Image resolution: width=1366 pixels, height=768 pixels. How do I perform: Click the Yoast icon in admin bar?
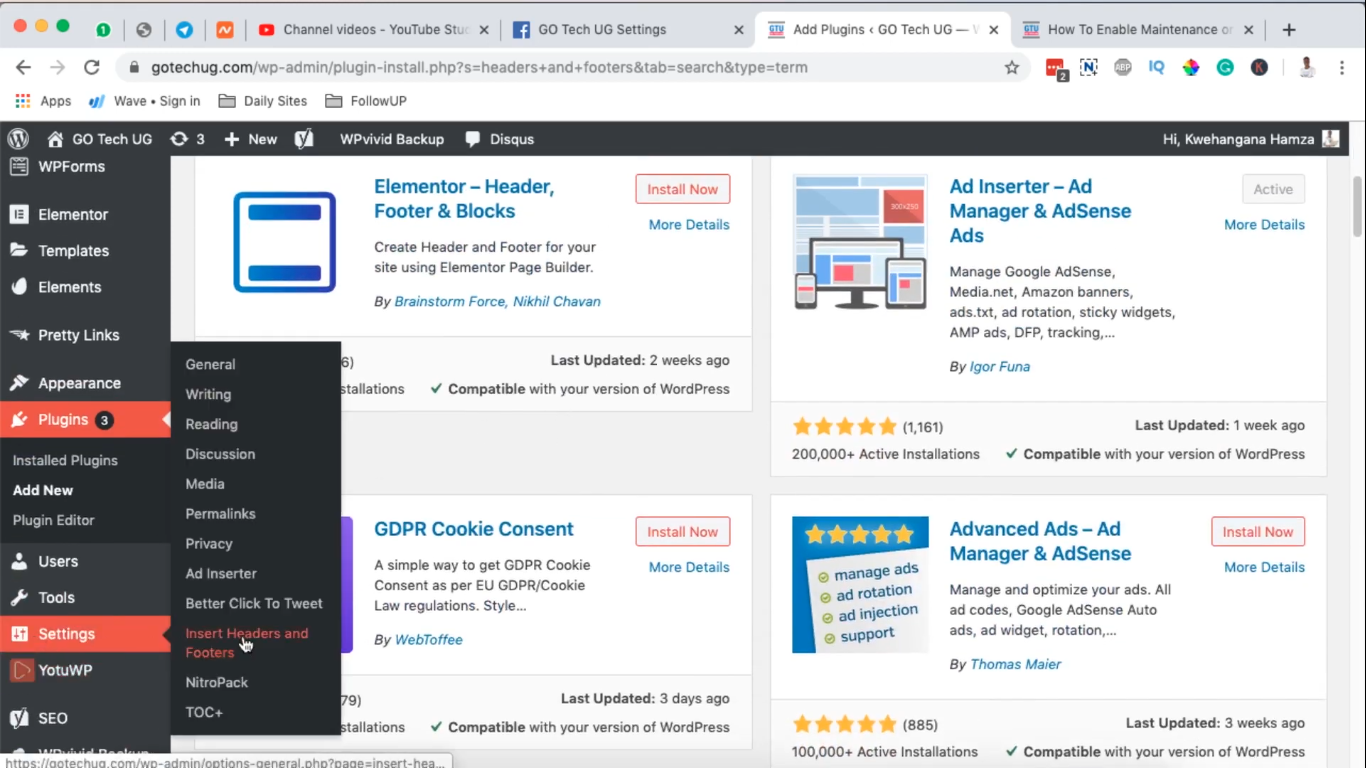pyautogui.click(x=304, y=139)
